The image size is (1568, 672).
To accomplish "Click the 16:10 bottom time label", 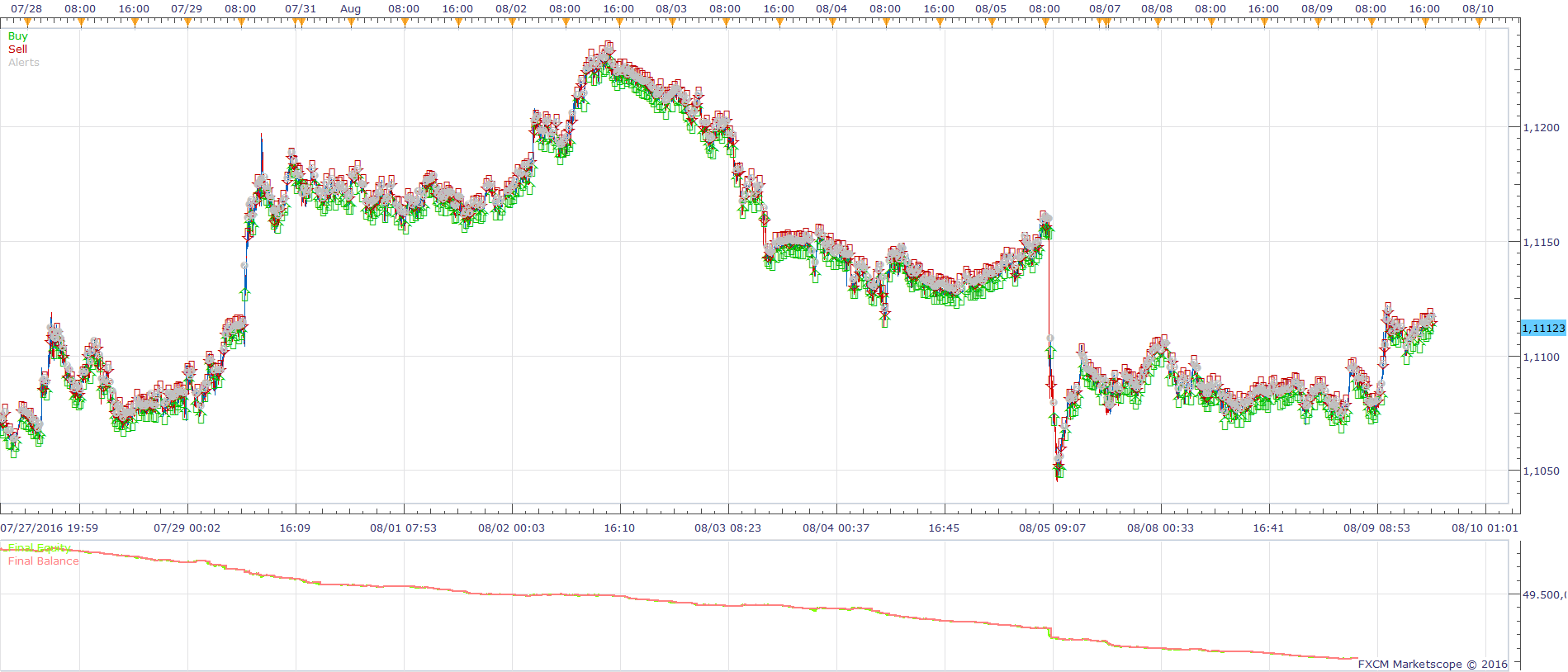I will coord(619,528).
